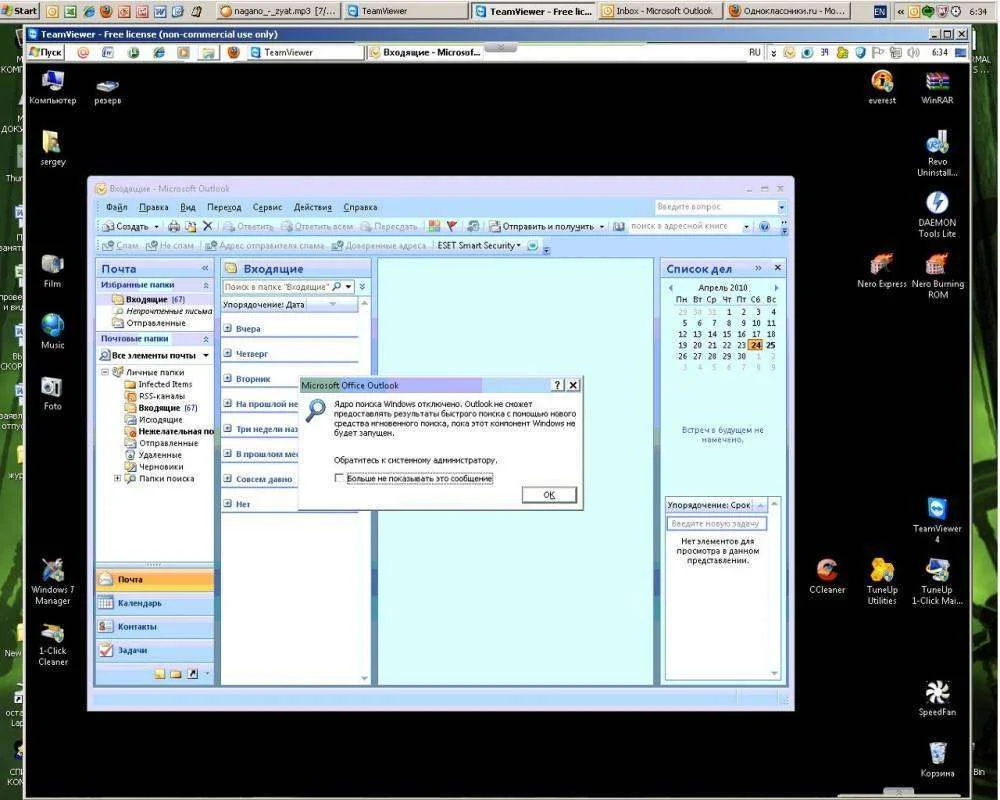Collapse the Личные папки tree node
Image resolution: width=1000 pixels, height=800 pixels.
coord(105,372)
